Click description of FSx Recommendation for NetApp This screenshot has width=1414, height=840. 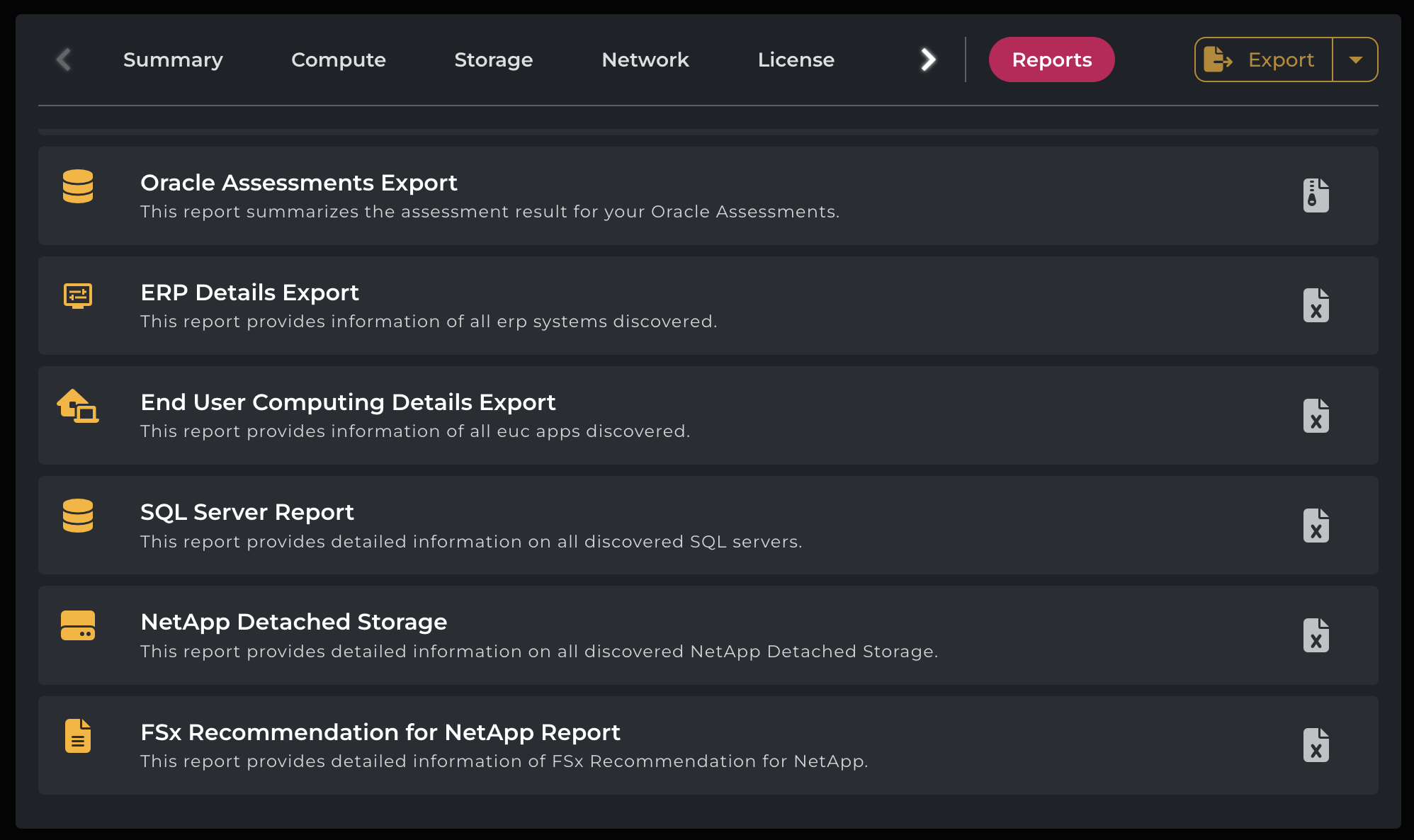pos(504,761)
